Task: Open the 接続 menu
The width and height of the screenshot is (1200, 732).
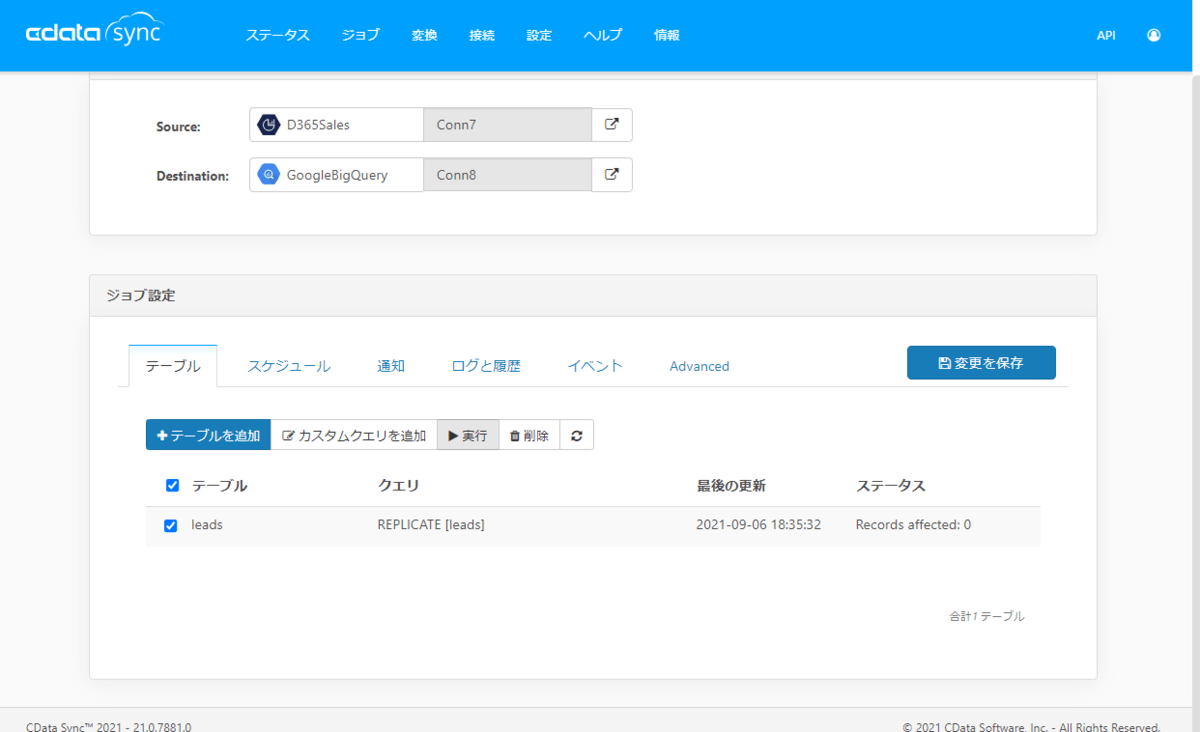Action: point(482,35)
